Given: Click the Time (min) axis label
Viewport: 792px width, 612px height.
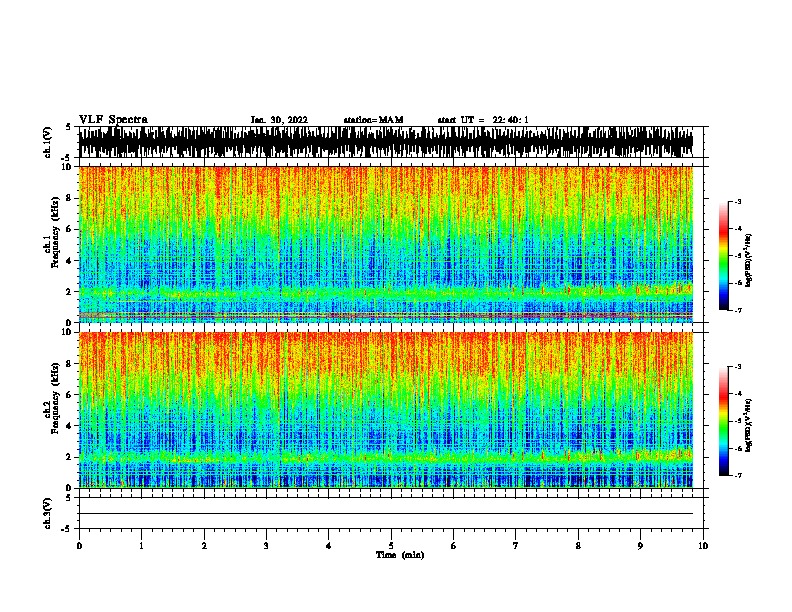Looking at the screenshot, I should 400,555.
